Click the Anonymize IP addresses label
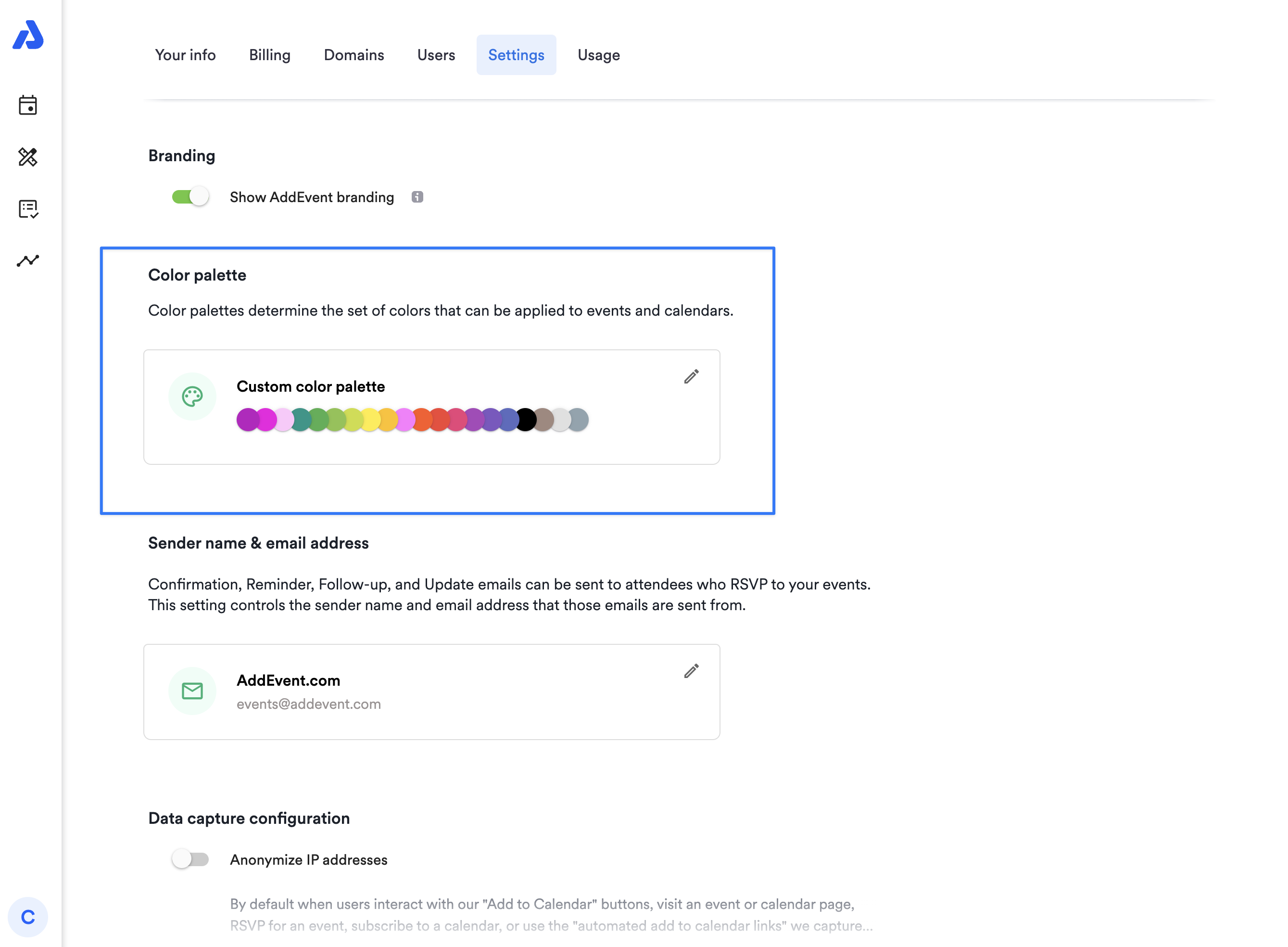The width and height of the screenshot is (1288, 947). [x=309, y=860]
